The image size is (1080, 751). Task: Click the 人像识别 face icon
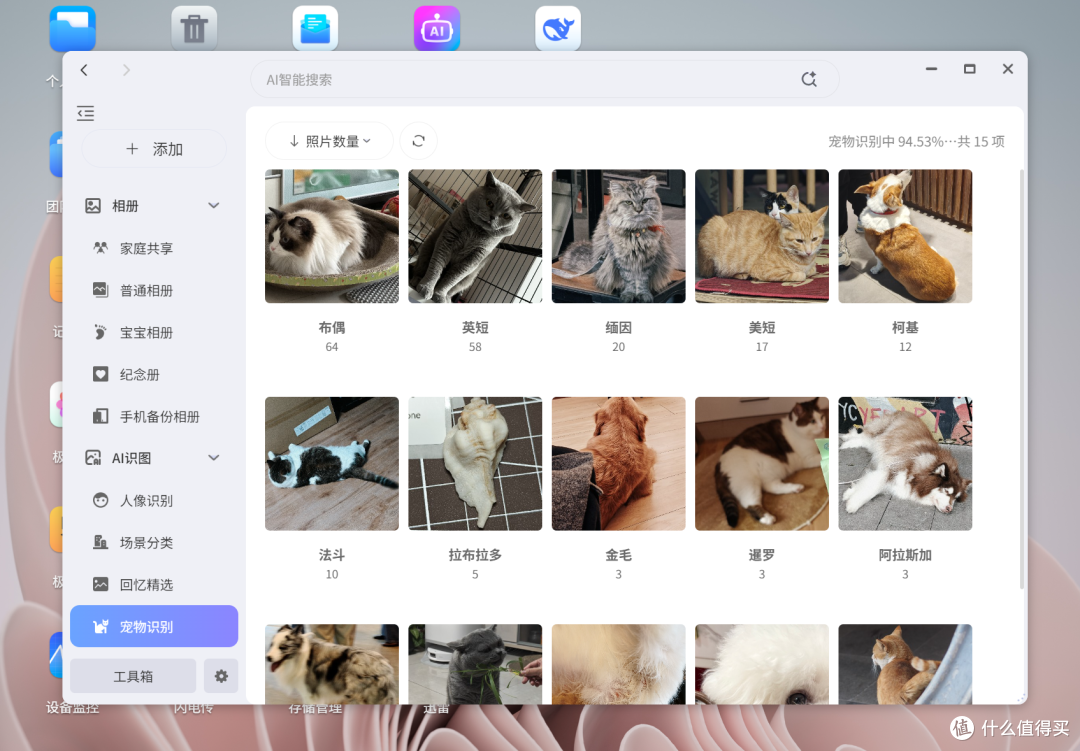pyautogui.click(x=101, y=500)
